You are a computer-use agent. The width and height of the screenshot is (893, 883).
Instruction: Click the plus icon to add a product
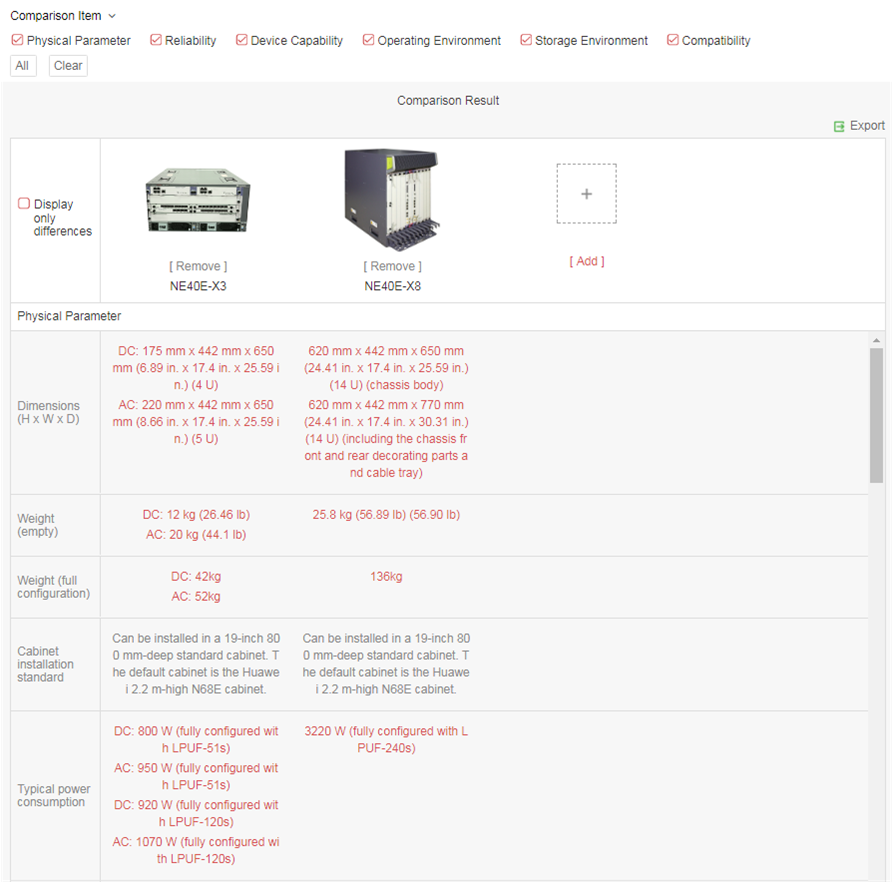pos(587,194)
